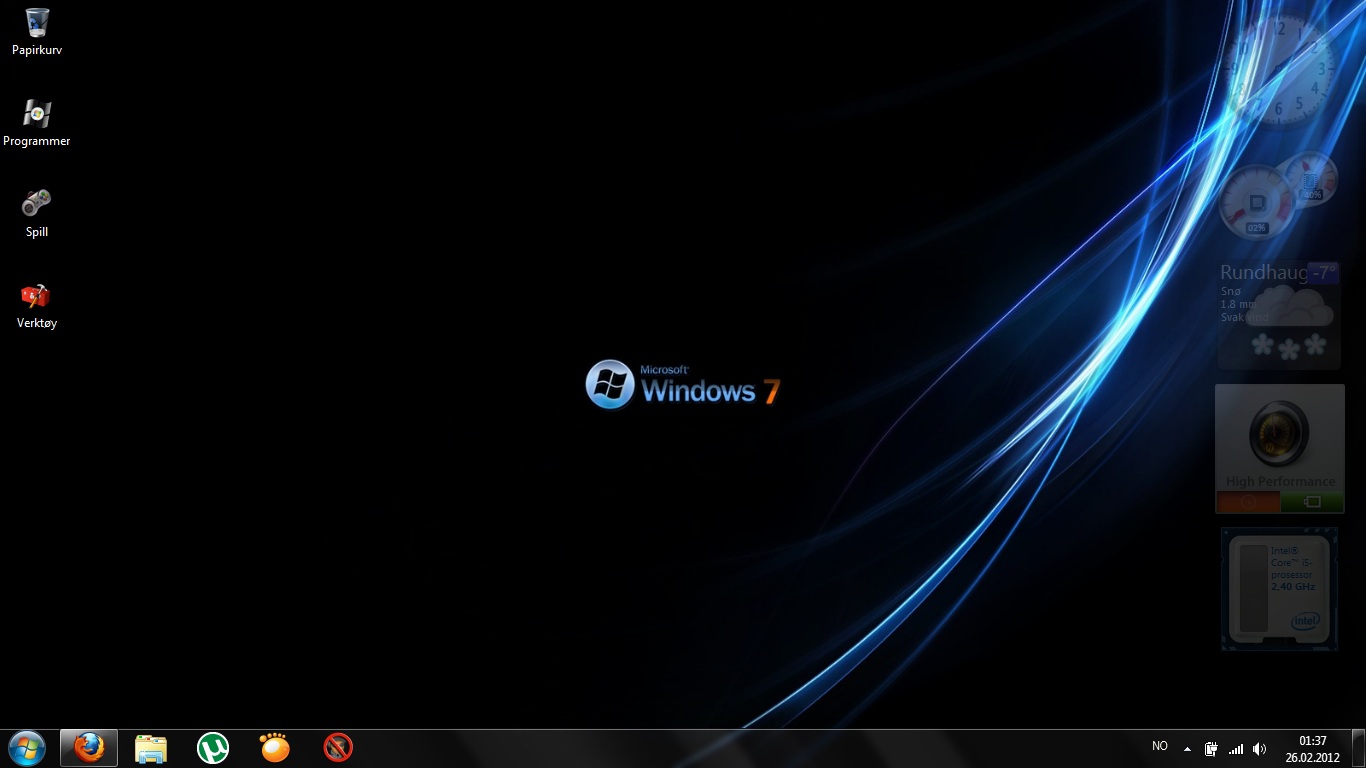
Task: Open the Windows Start menu orb
Action: (27, 748)
